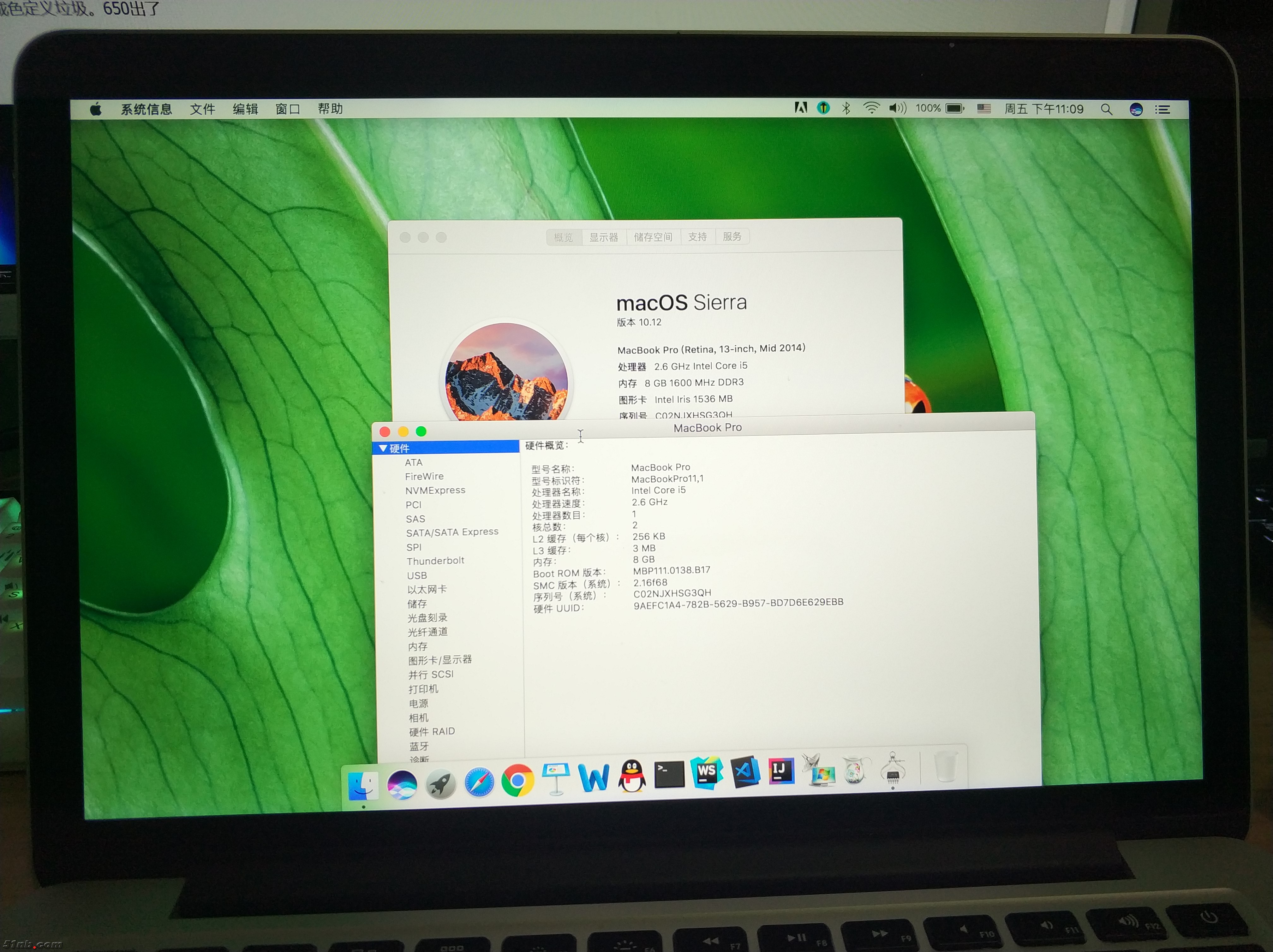Switch to 概览 tab in About window
The height and width of the screenshot is (952, 1273).
[564, 237]
